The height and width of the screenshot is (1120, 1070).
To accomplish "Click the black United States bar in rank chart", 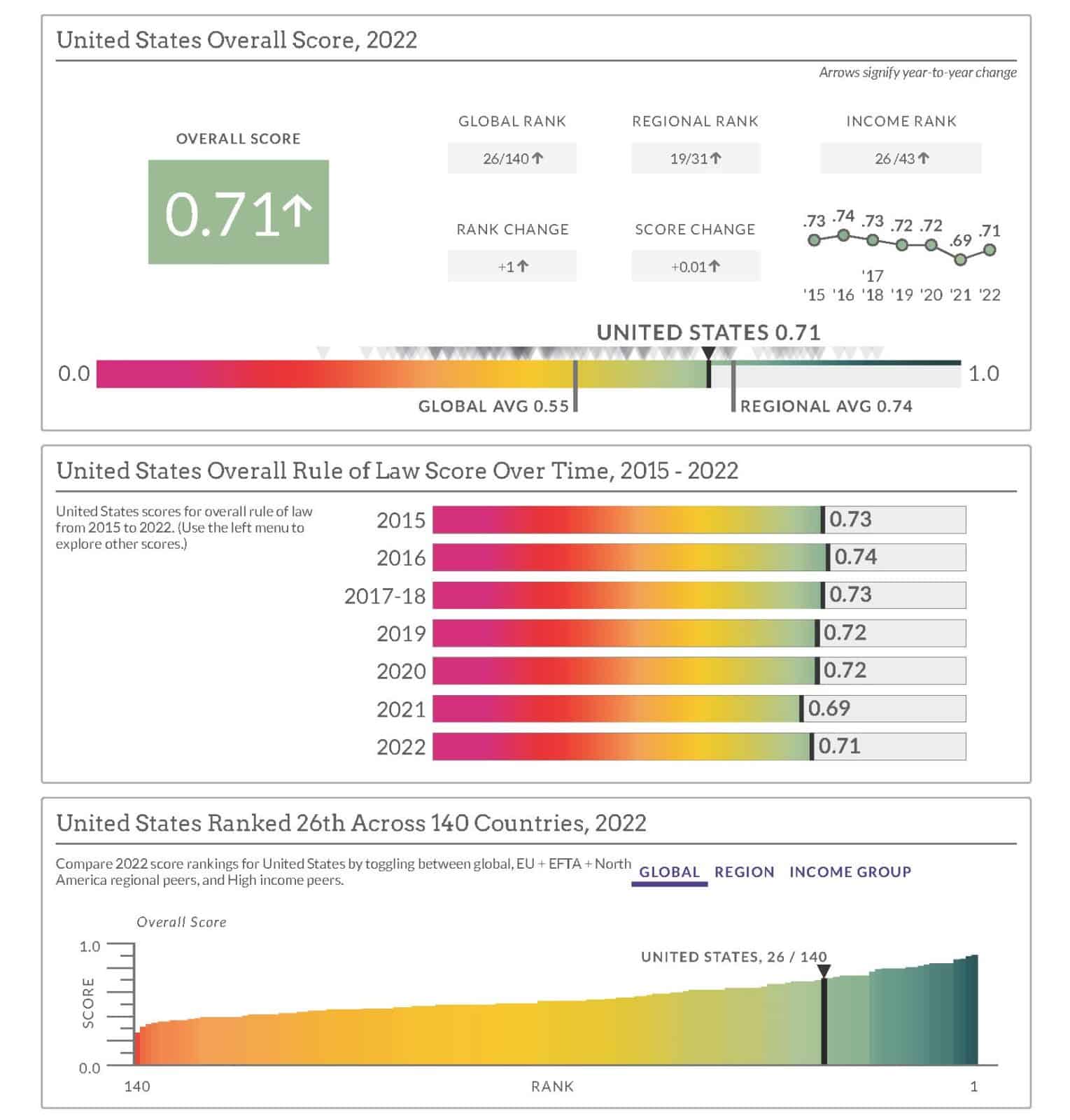I will (824, 1021).
